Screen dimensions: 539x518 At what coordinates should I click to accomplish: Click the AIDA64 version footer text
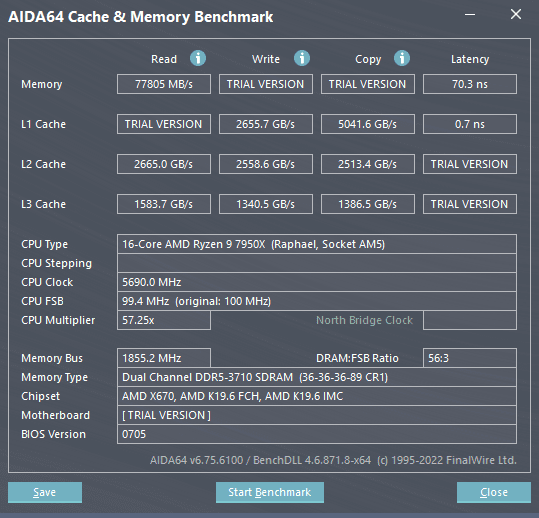[333, 460]
